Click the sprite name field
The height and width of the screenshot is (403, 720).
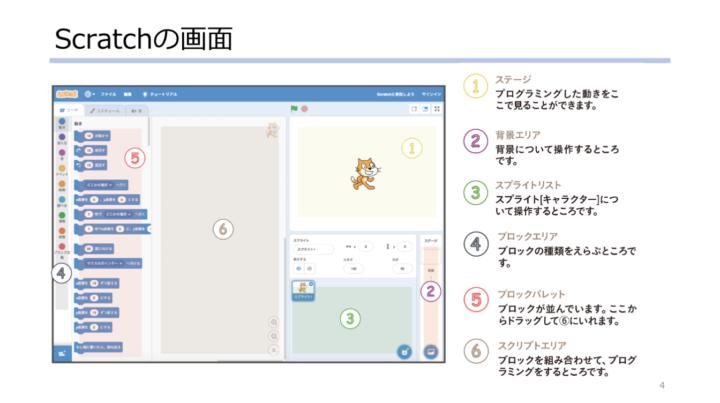point(314,249)
